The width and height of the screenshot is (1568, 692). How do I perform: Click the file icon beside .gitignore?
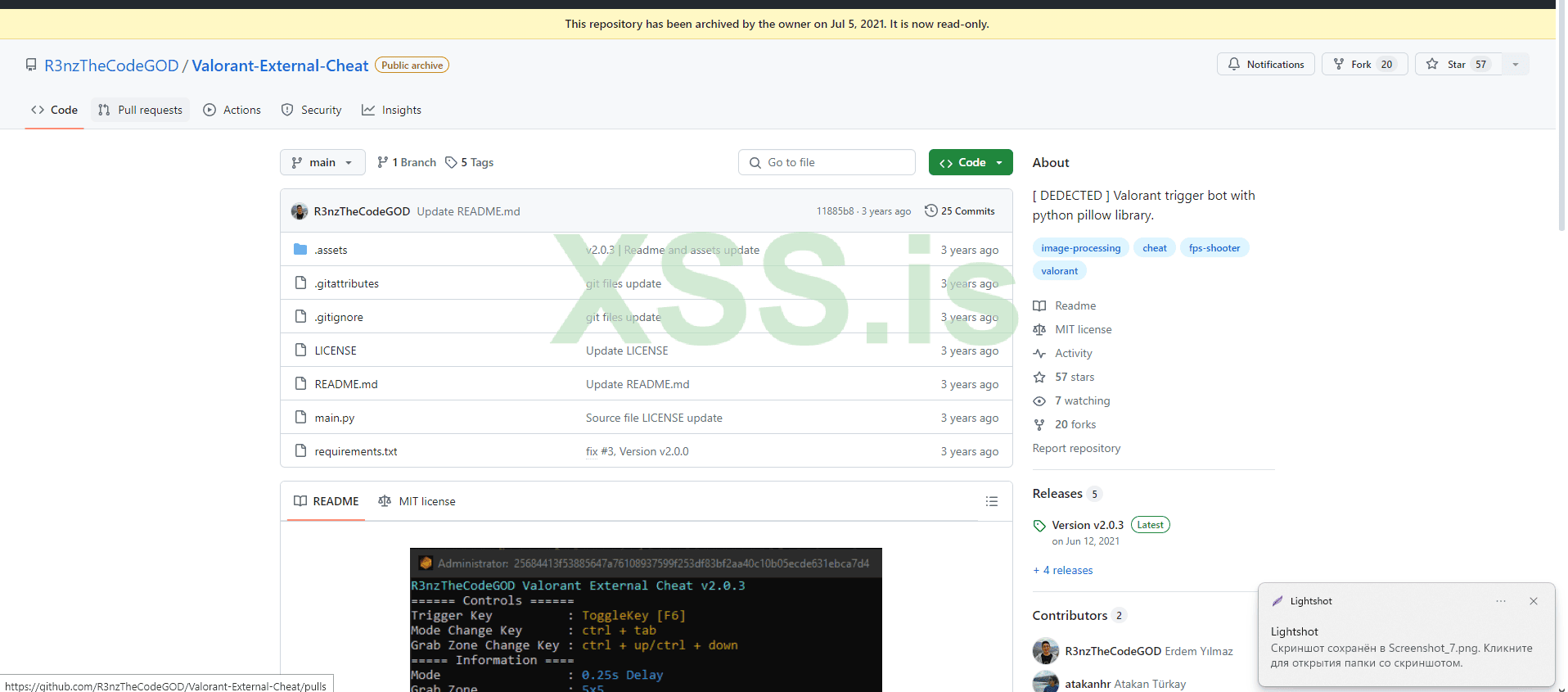(300, 316)
